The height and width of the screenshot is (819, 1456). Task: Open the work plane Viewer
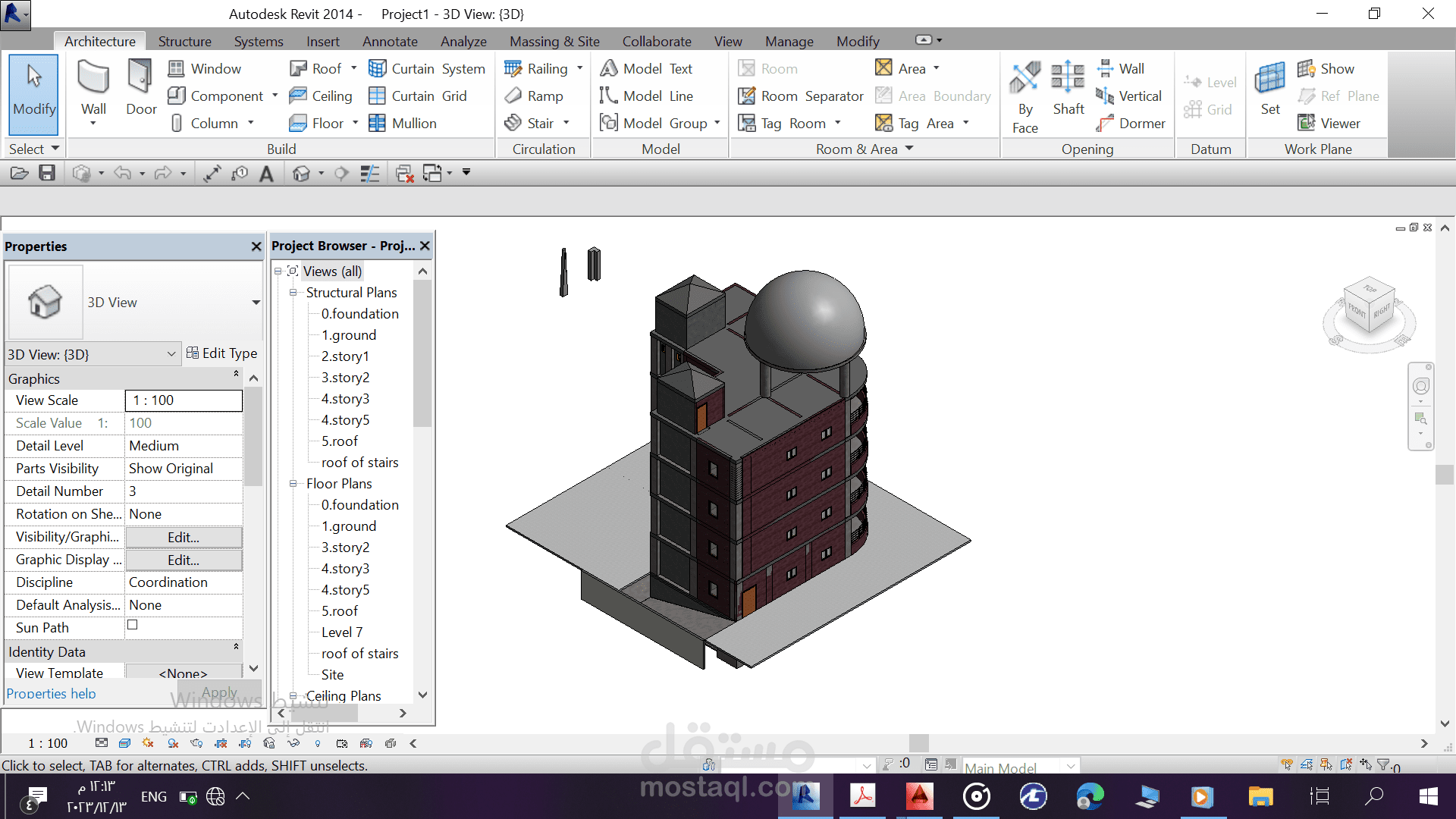(1329, 123)
